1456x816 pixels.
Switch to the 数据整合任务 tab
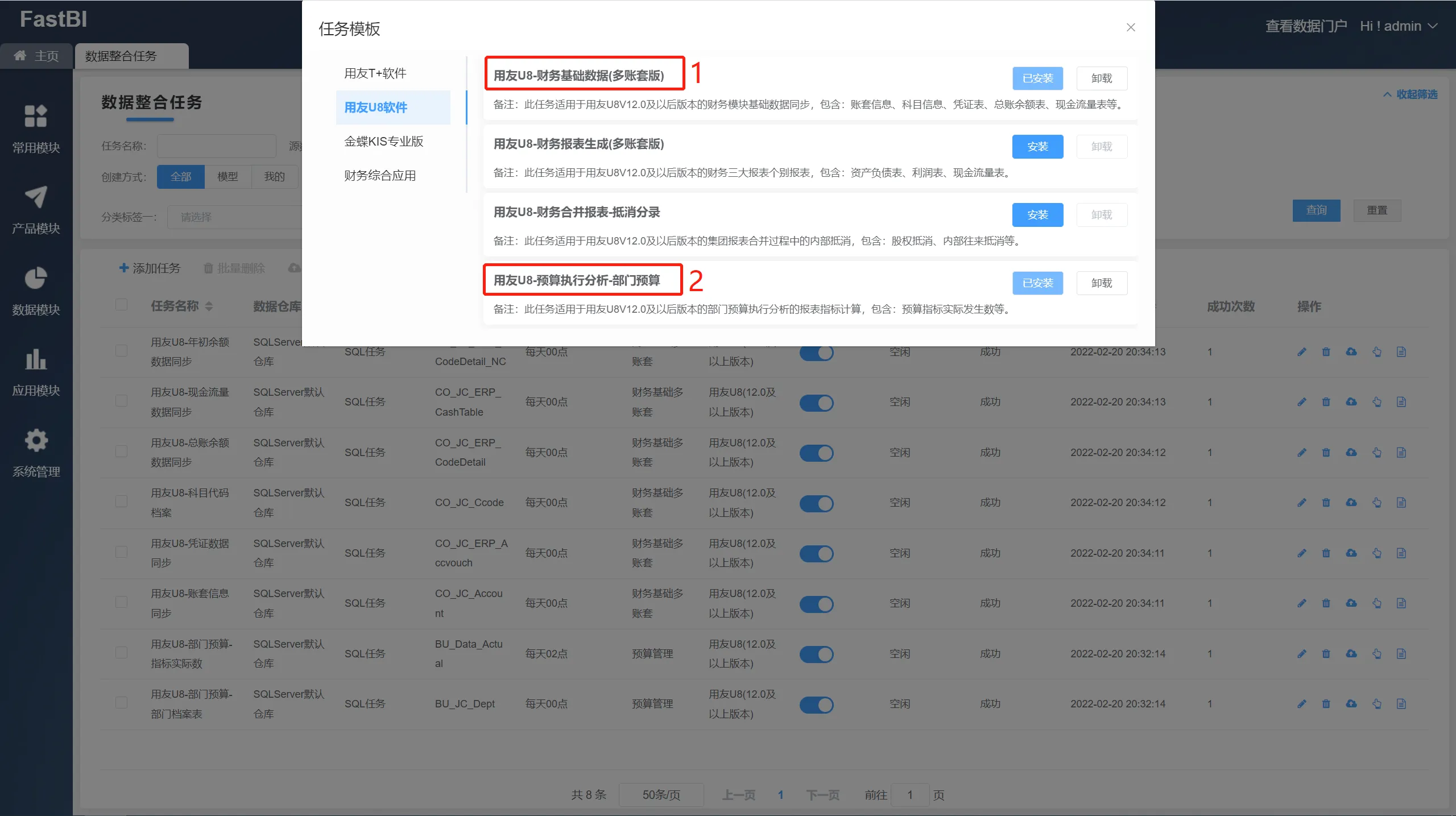click(131, 56)
